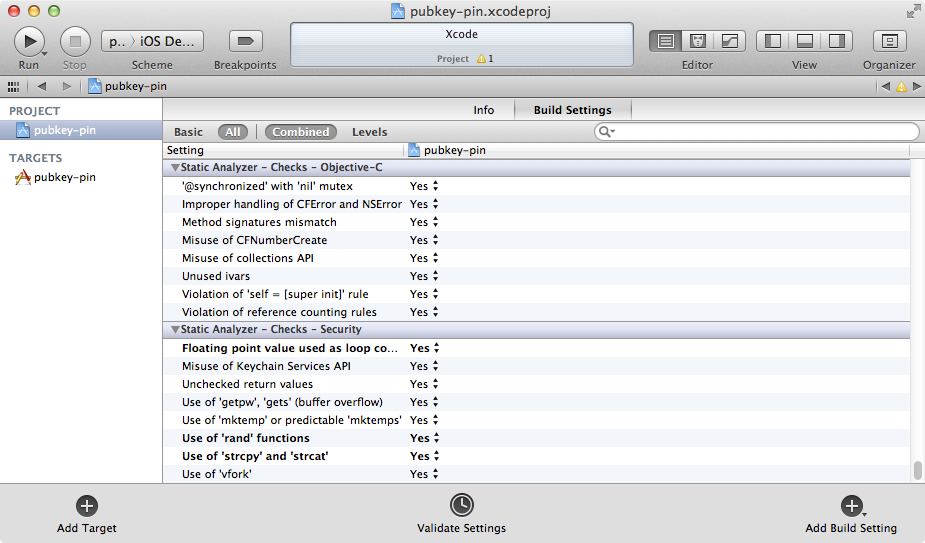Toggle the Breakpoints button
The image size is (925, 543).
click(x=245, y=41)
